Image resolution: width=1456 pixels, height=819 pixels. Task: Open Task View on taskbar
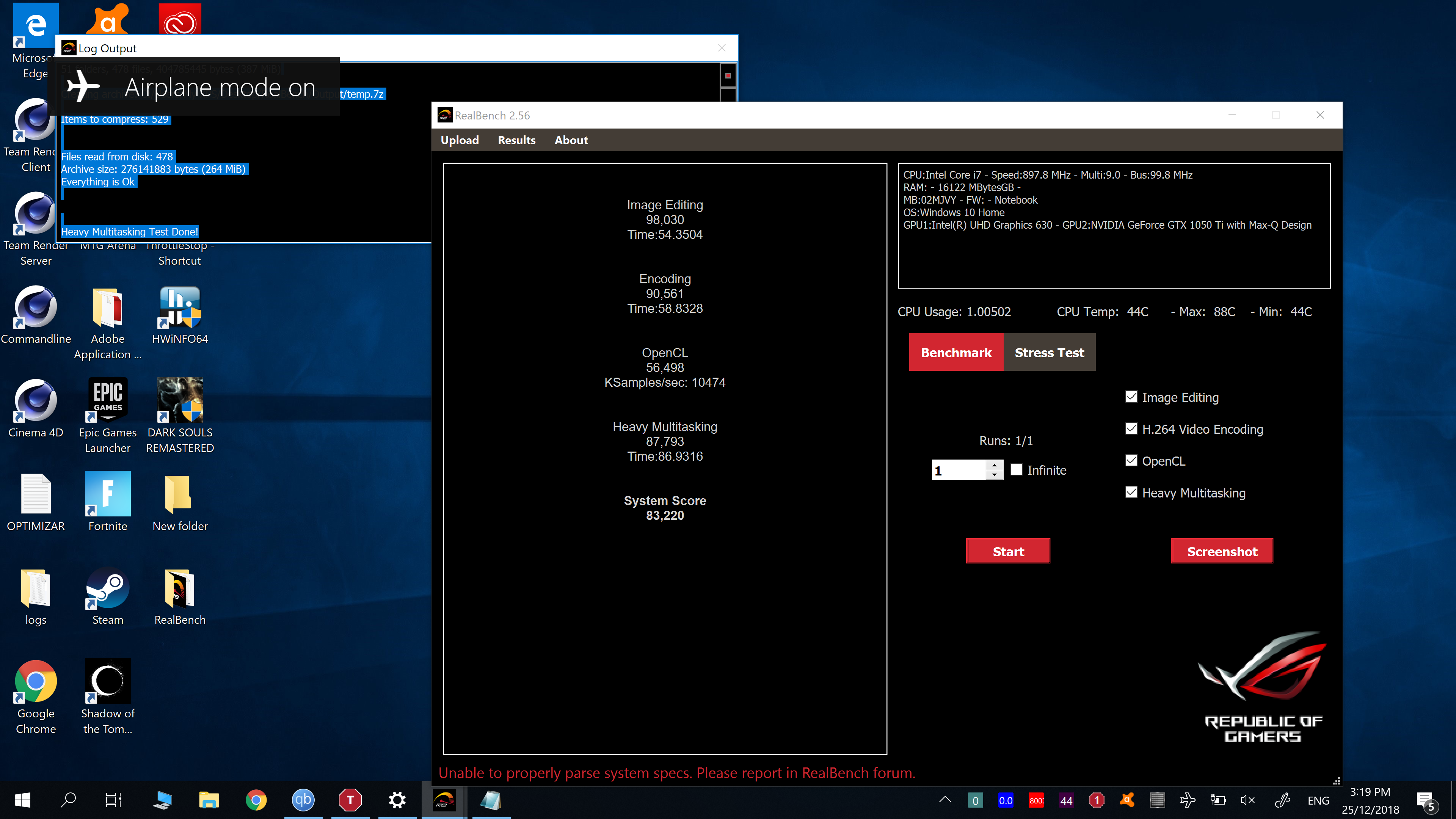[x=114, y=800]
